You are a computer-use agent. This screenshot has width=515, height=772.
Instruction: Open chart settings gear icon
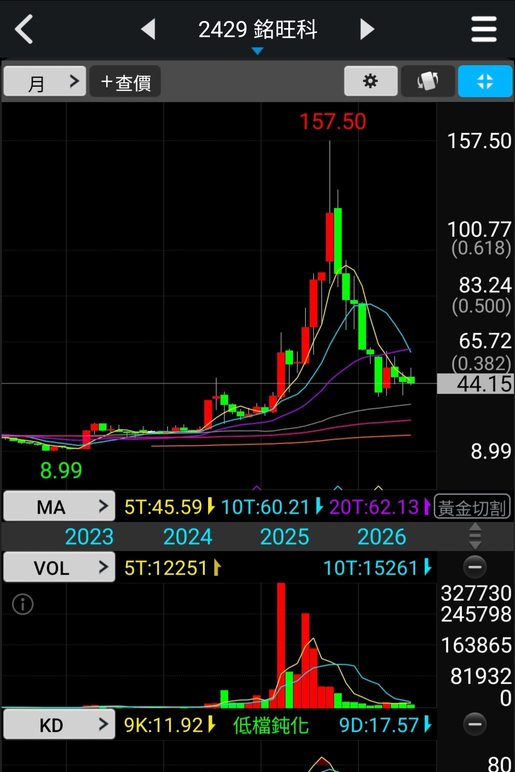tap(370, 81)
